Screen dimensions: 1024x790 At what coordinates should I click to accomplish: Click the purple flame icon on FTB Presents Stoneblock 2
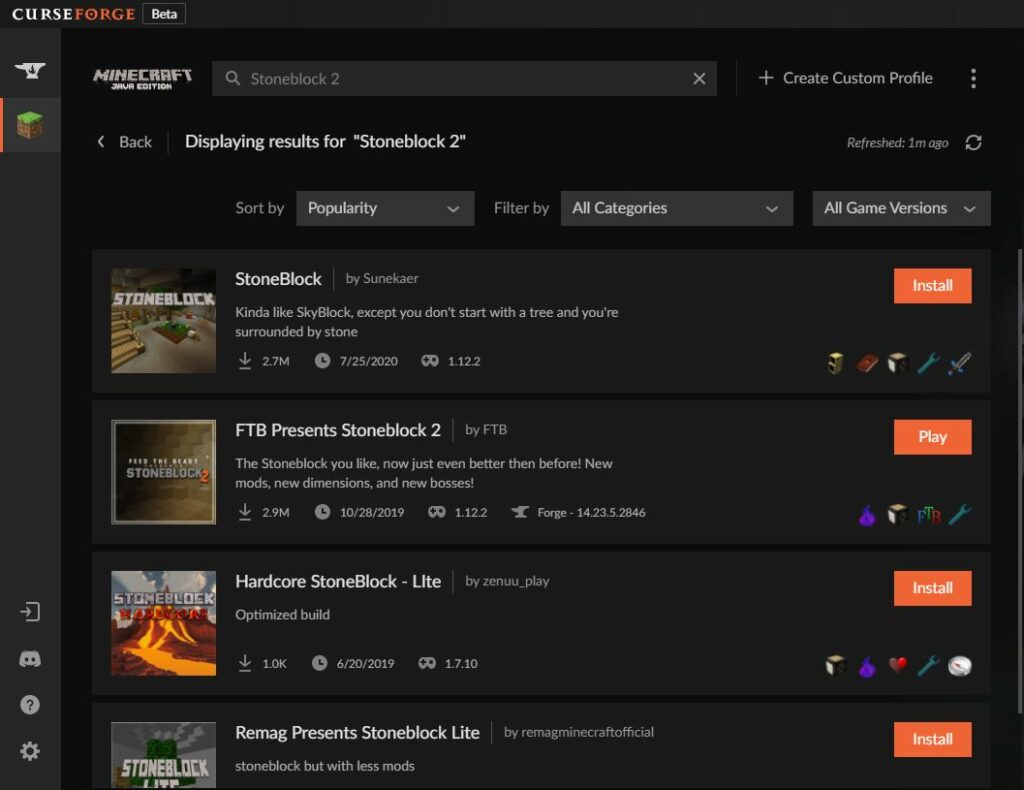point(867,515)
